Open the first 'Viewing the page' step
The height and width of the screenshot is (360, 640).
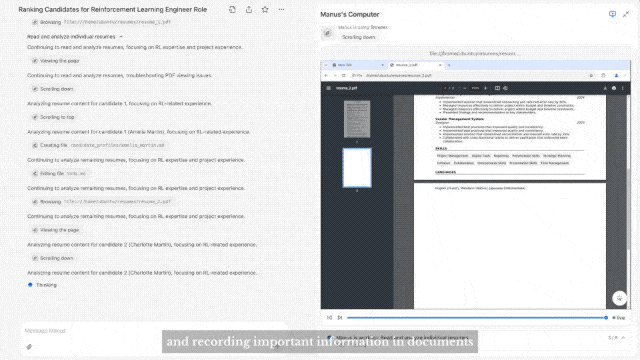coord(56,61)
